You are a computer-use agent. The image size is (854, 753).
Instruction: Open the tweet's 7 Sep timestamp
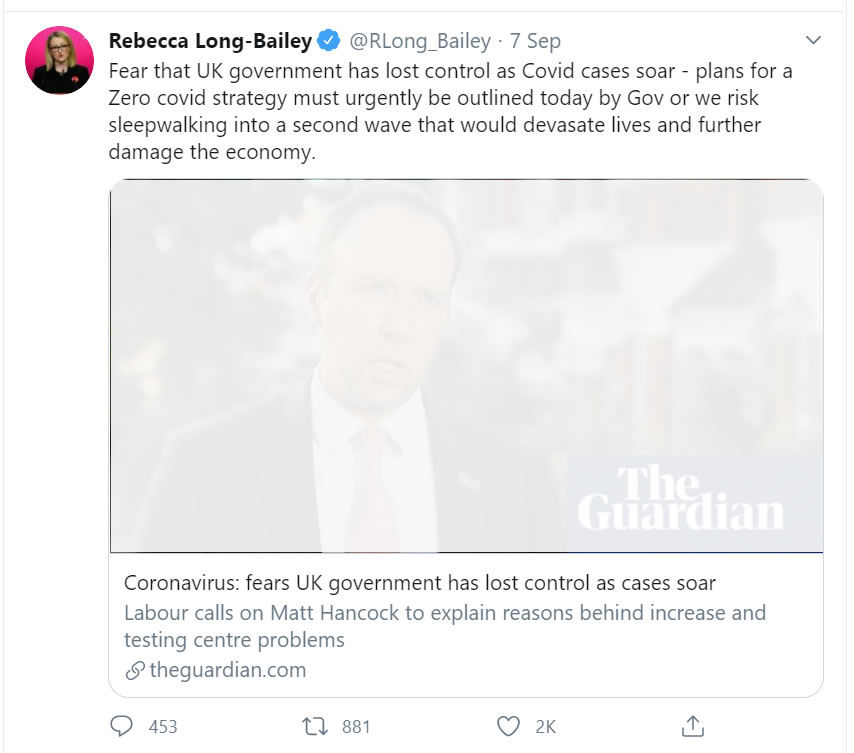point(535,41)
